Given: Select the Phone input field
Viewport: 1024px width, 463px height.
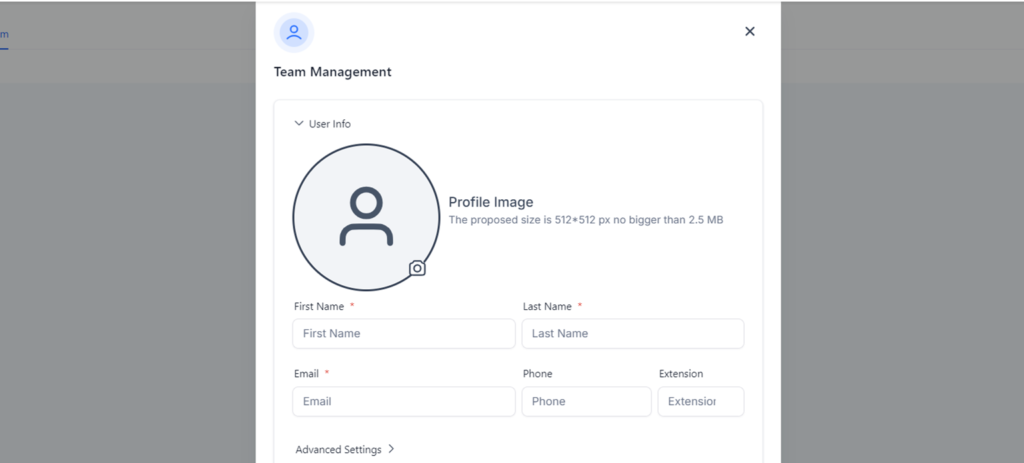Looking at the screenshot, I should tap(586, 402).
